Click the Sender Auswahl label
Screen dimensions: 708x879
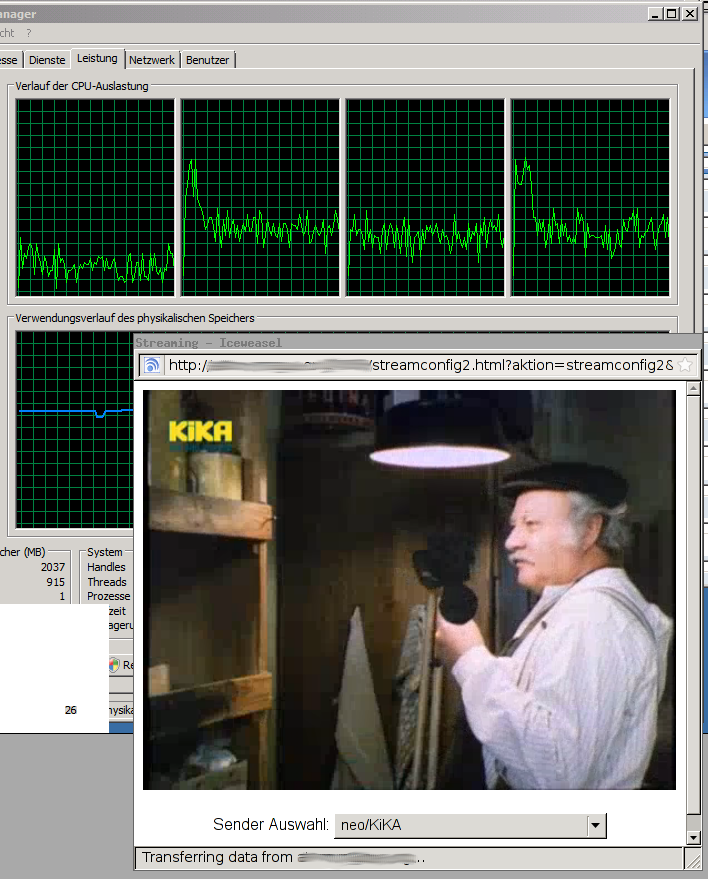tap(270, 825)
